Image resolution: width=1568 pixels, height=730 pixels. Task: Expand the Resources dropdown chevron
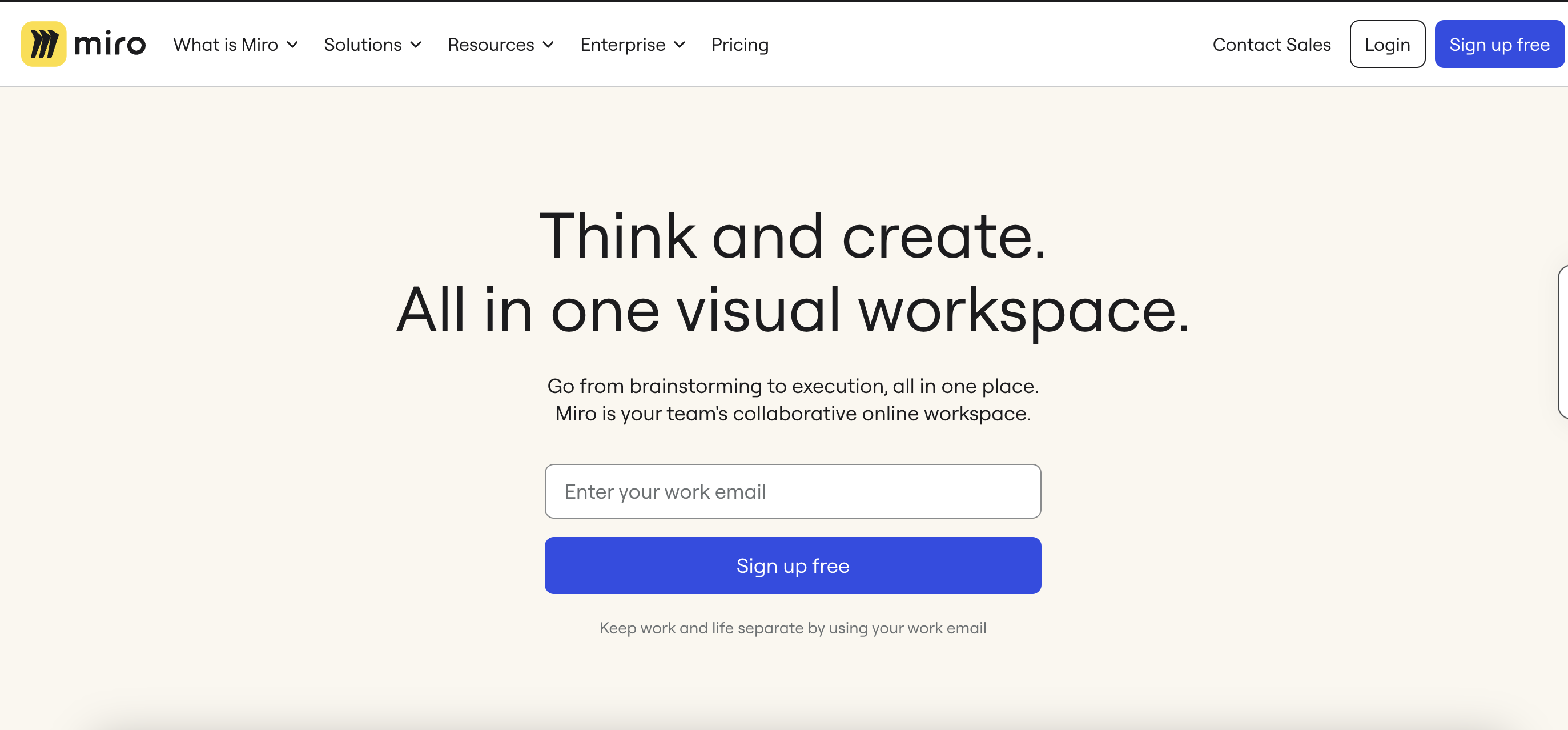[x=548, y=45]
